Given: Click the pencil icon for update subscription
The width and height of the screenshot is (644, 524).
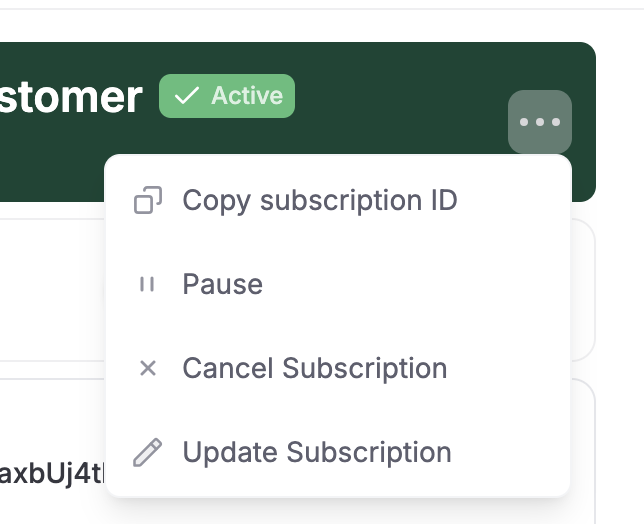Looking at the screenshot, I should pyautogui.click(x=148, y=452).
